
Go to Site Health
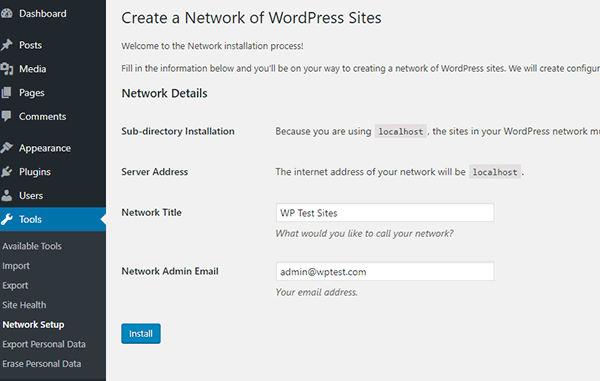(x=24, y=305)
